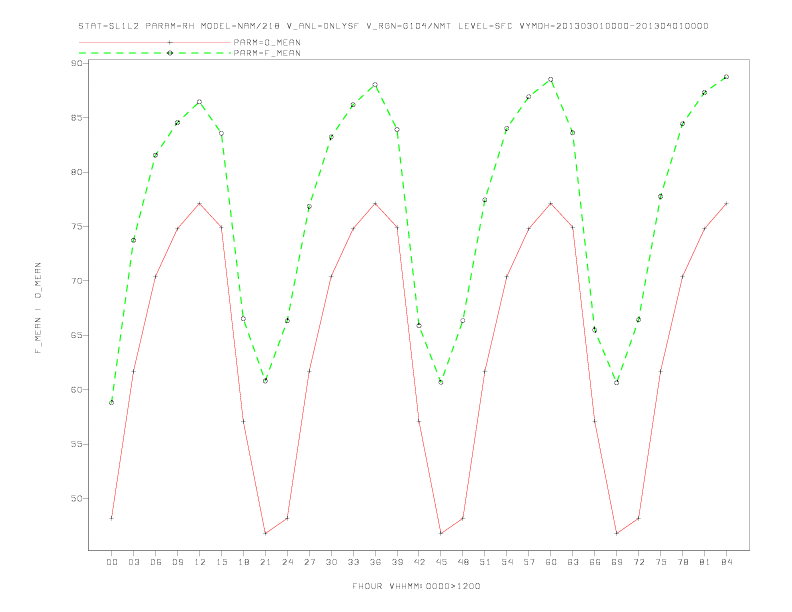Click the x-axis tick label 42
The width and height of the screenshot is (792, 612).
tap(419, 562)
